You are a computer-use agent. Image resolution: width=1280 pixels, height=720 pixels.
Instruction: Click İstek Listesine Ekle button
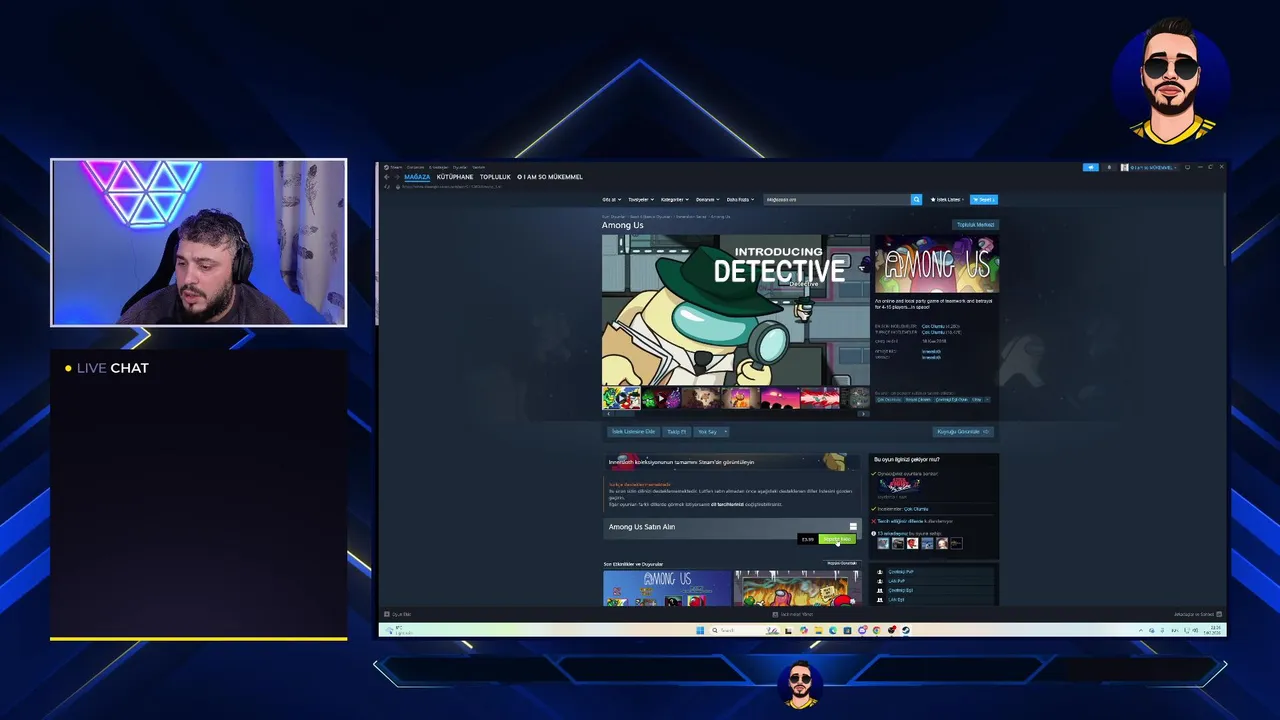[x=633, y=432]
